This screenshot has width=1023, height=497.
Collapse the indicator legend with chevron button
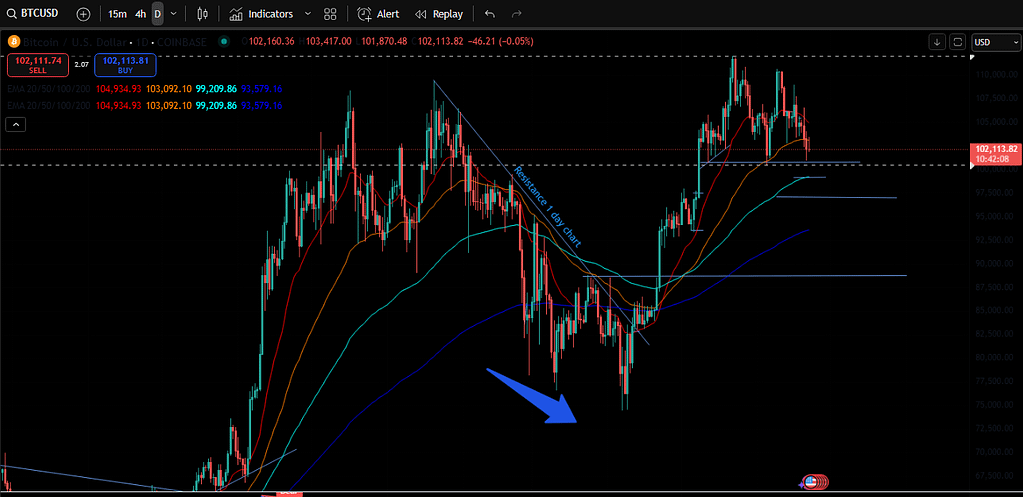16,124
